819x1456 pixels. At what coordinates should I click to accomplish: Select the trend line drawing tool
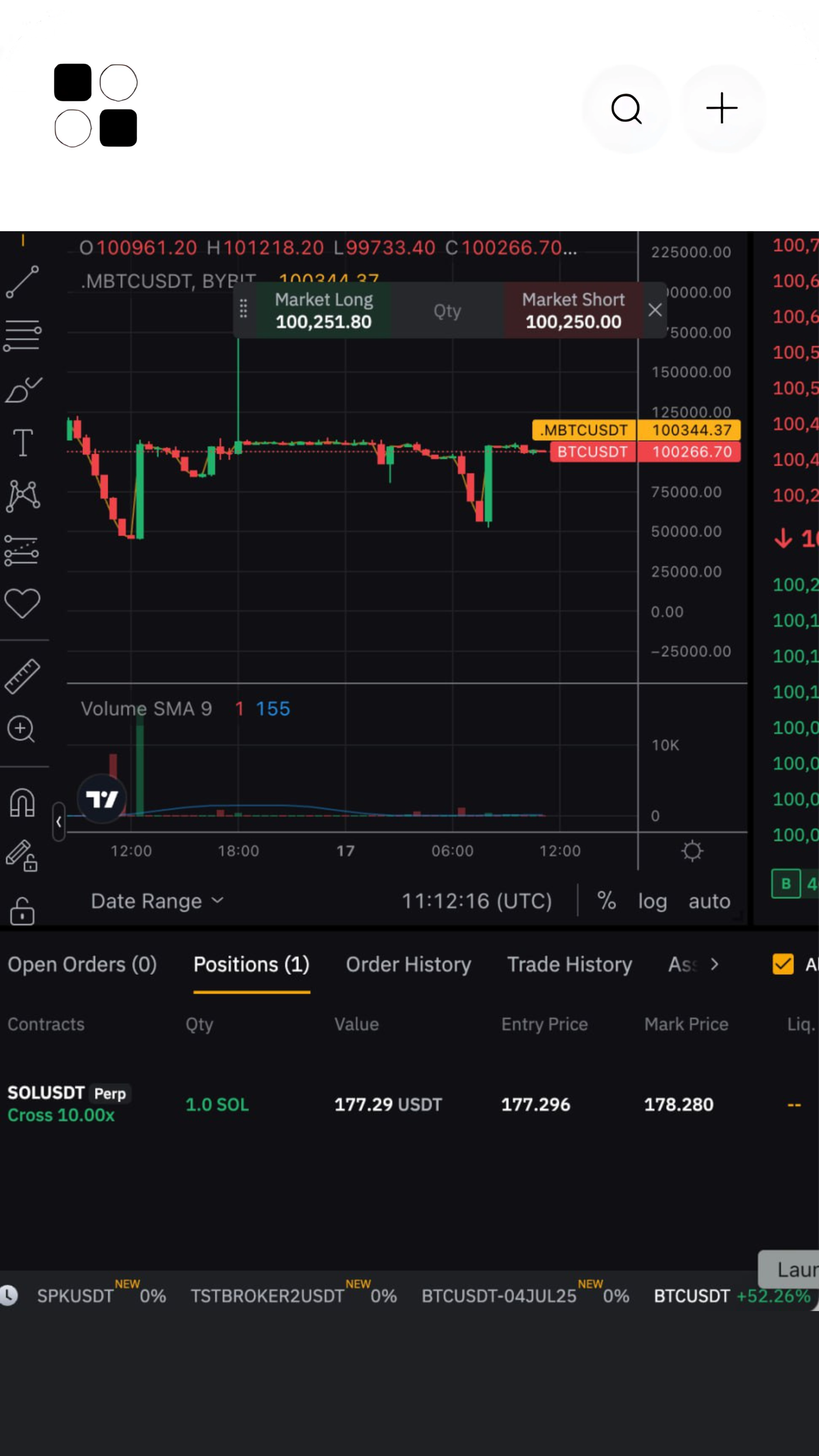[x=22, y=282]
